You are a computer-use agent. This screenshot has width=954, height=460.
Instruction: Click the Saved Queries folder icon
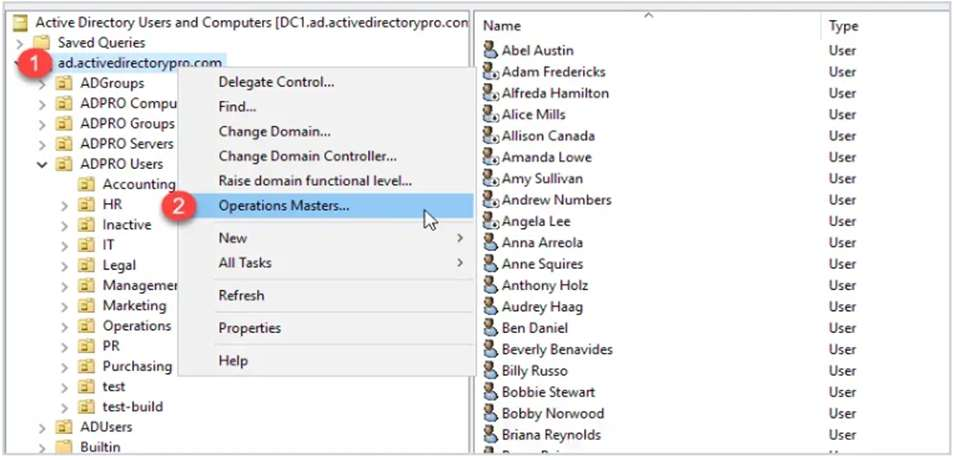(41, 43)
